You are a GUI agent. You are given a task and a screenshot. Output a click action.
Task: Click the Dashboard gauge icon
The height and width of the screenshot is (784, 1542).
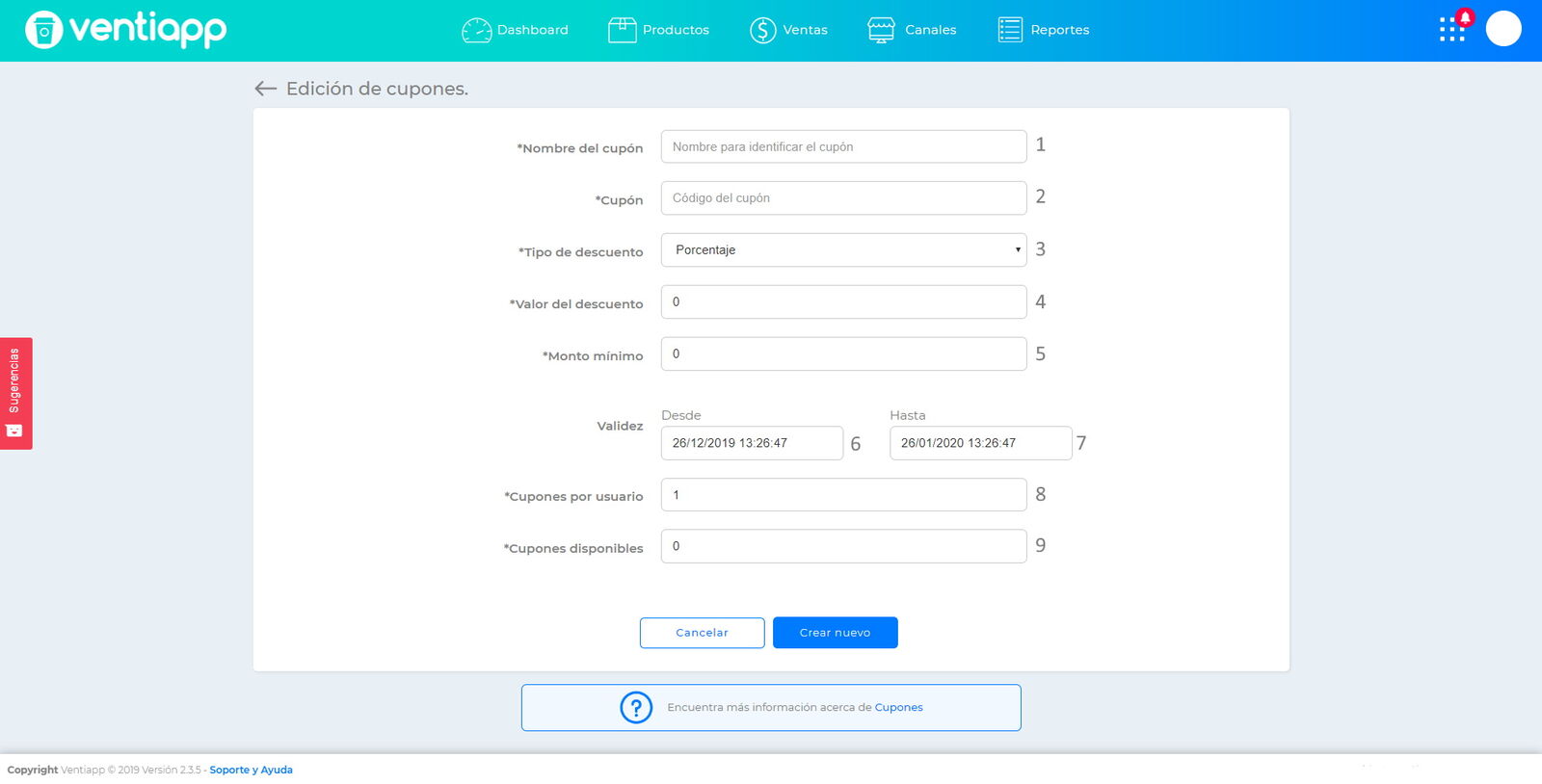[x=476, y=31]
